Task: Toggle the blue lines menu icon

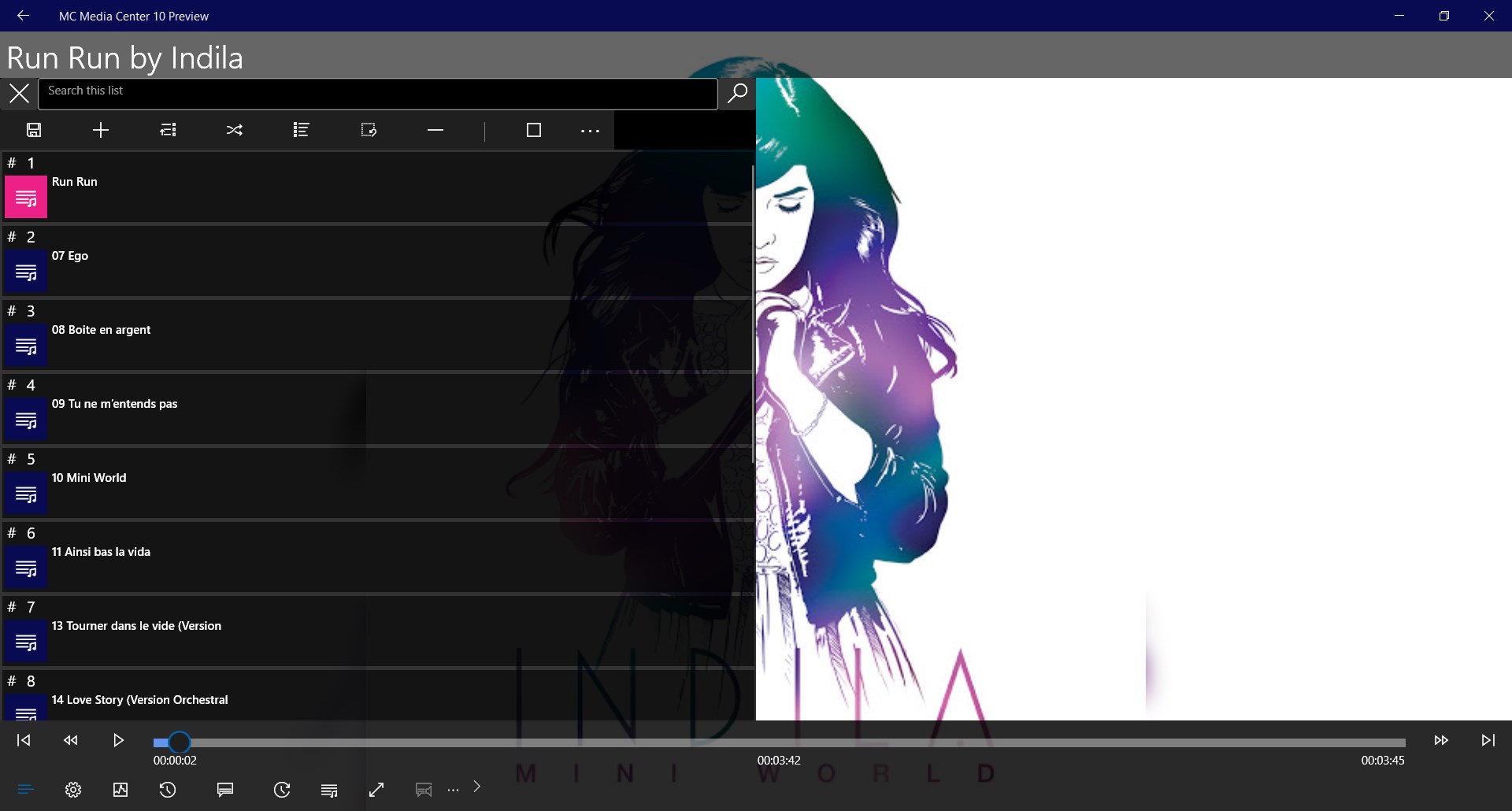Action: (25, 789)
